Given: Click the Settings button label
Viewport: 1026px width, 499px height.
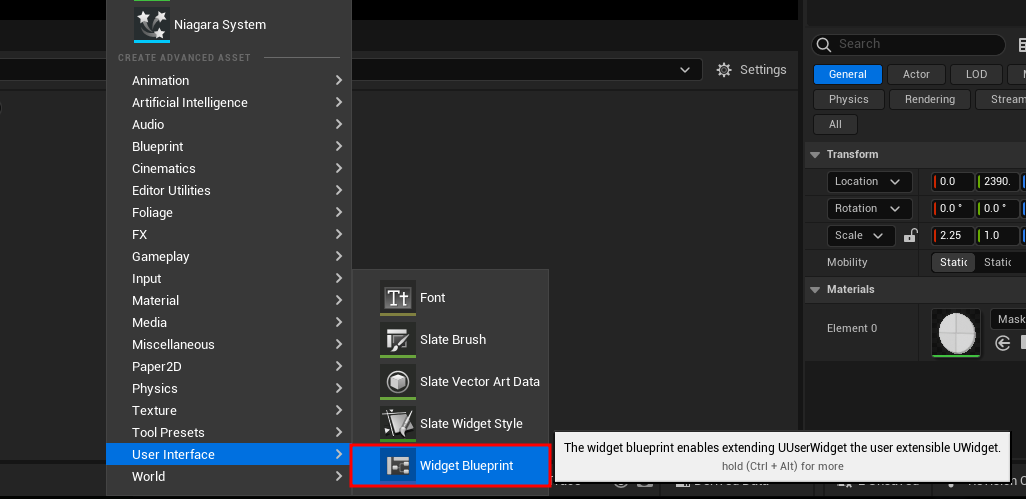Looking at the screenshot, I should click(x=763, y=70).
